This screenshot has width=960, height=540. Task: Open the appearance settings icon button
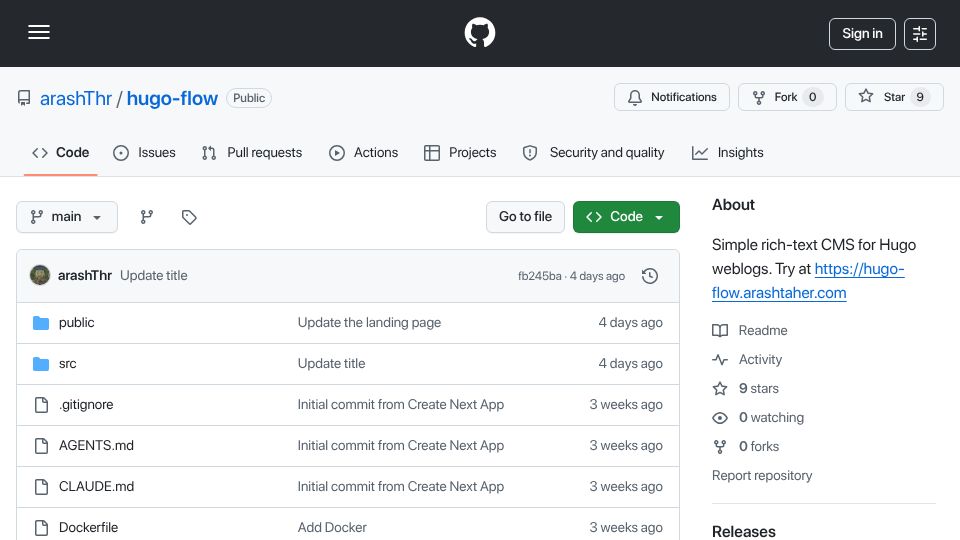pos(920,34)
